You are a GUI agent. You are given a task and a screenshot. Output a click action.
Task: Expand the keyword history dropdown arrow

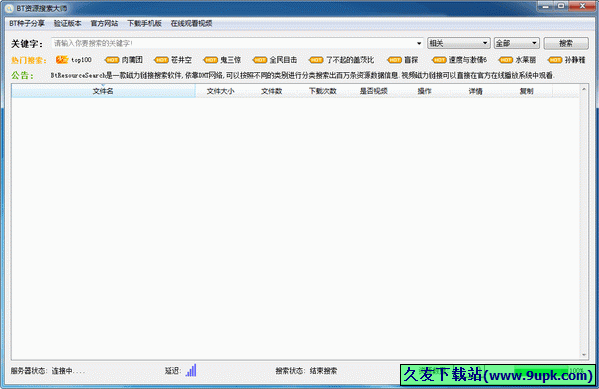point(419,43)
